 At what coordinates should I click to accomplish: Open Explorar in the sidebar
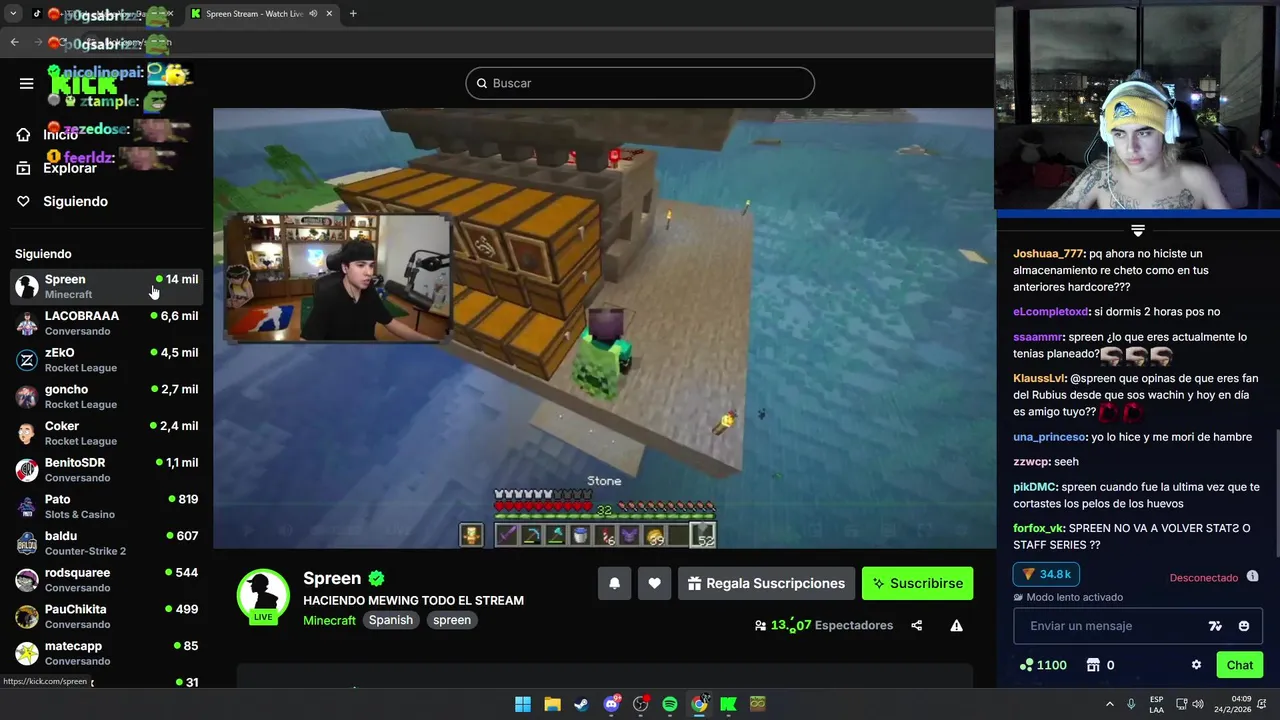coord(56,168)
